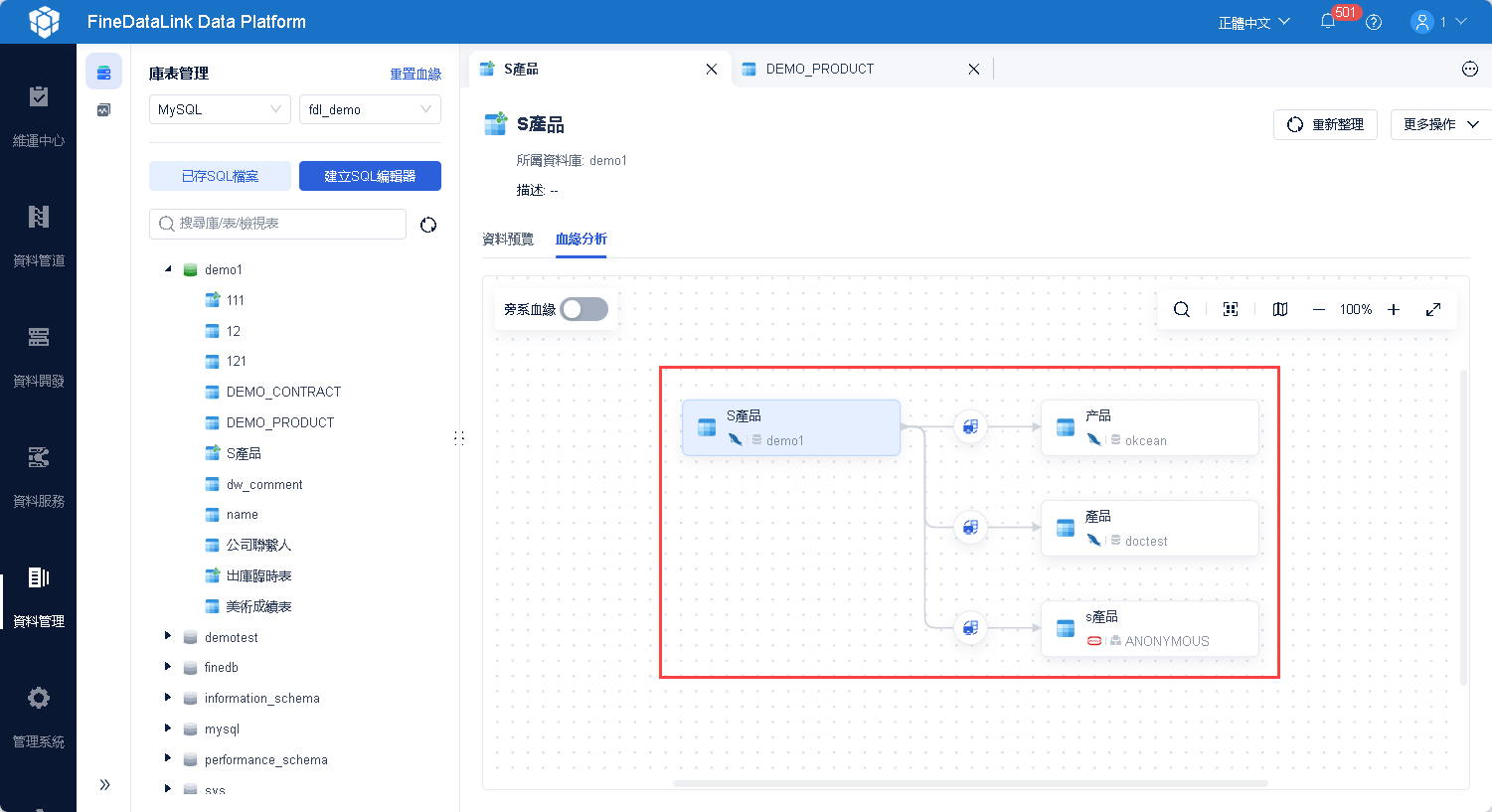Open 資料管道 in the left sidebar

click(x=39, y=237)
